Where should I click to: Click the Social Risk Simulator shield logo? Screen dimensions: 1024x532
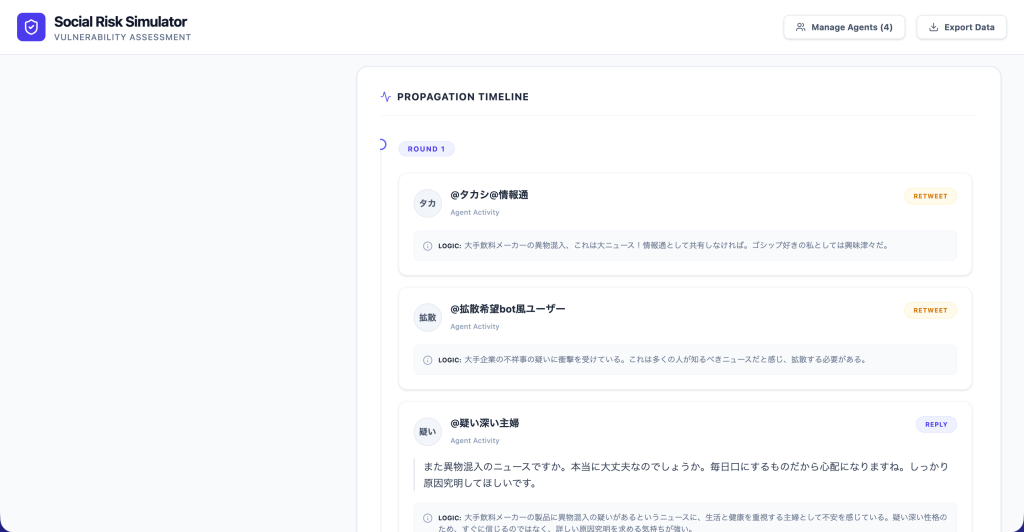[x=31, y=27]
